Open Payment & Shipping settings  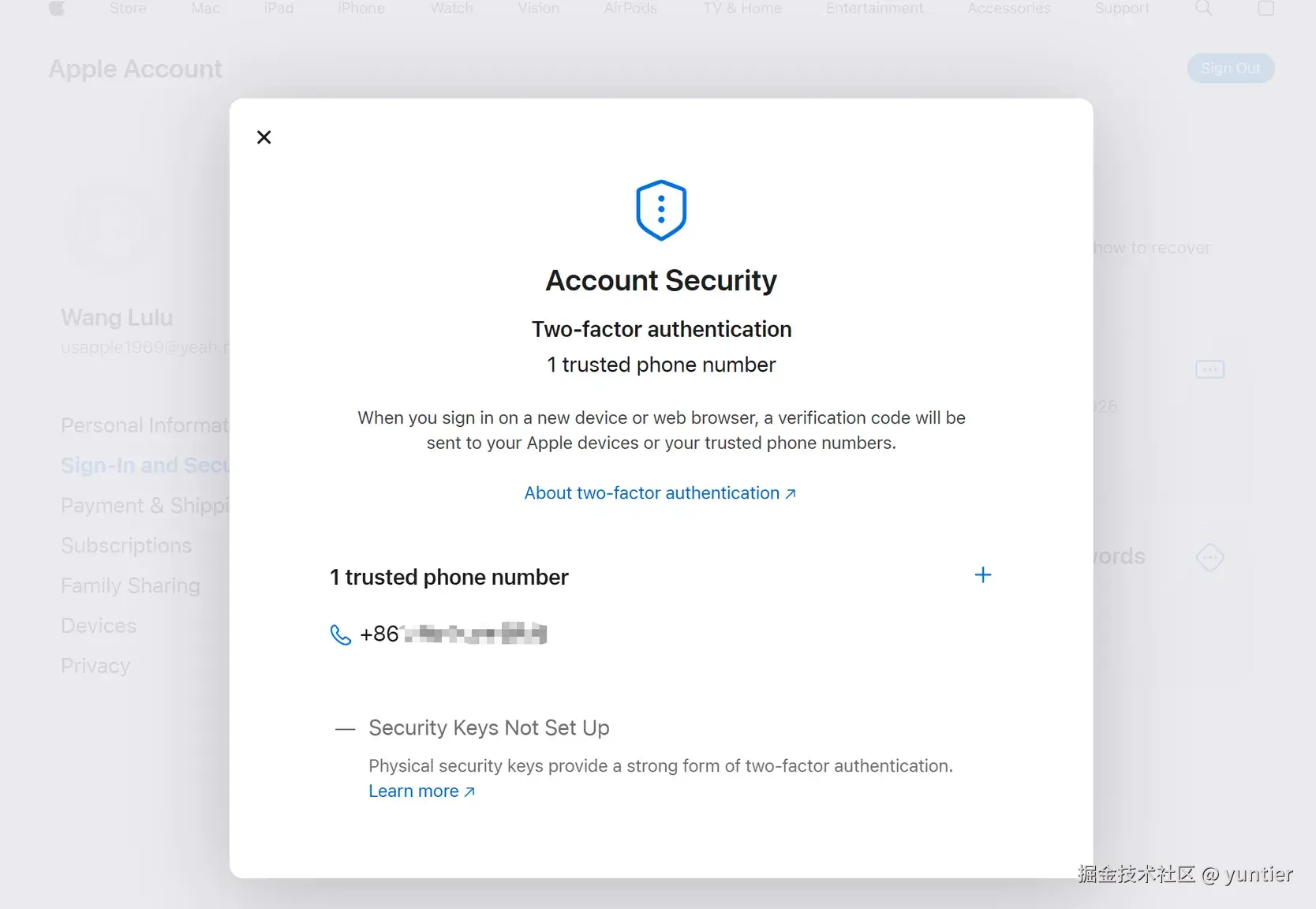point(144,505)
